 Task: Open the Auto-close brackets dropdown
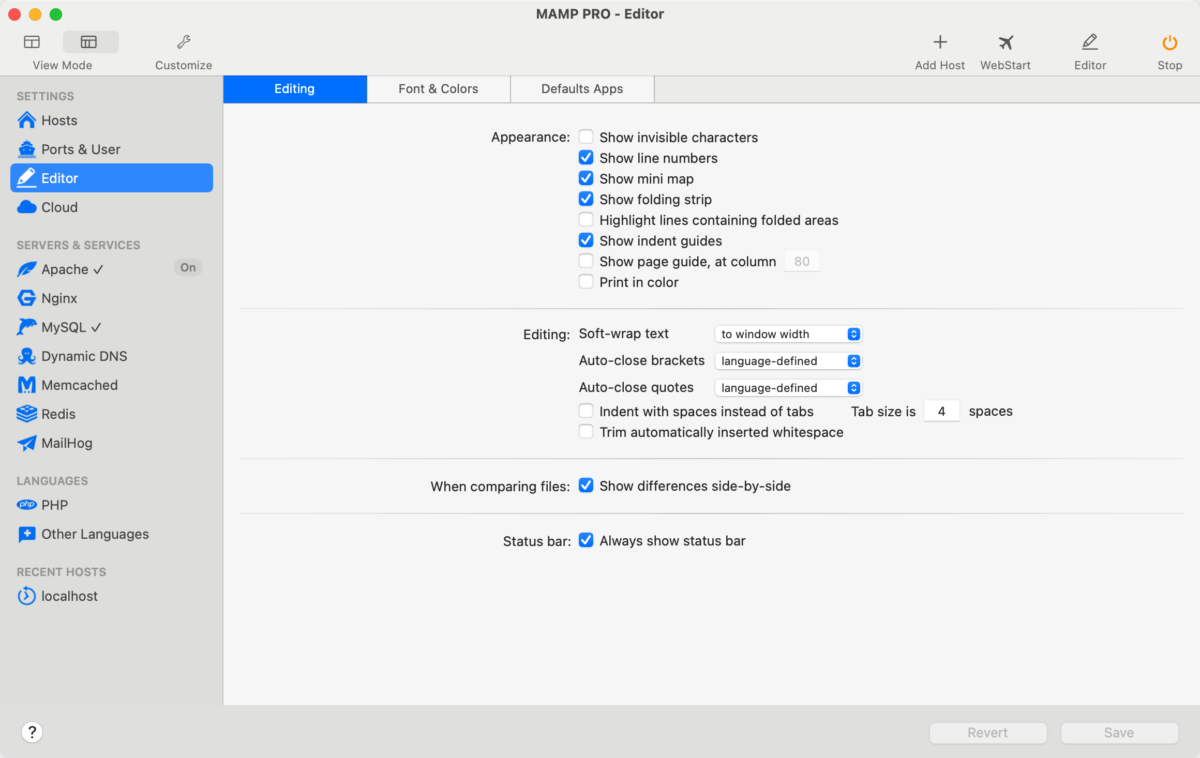tap(788, 361)
